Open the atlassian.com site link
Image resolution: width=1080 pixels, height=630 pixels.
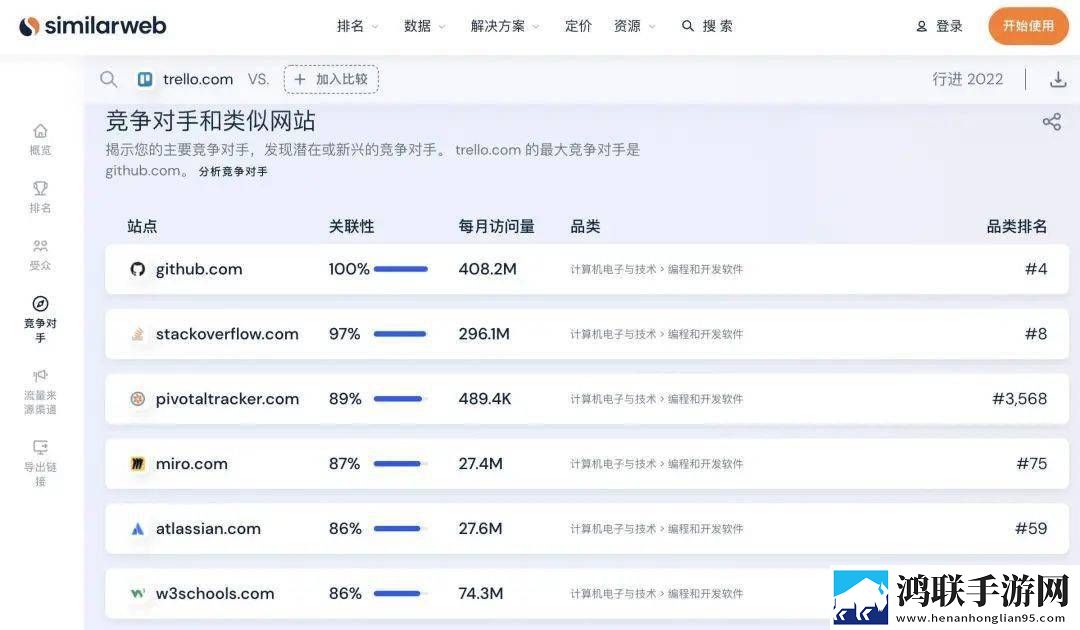pyautogui.click(x=208, y=529)
